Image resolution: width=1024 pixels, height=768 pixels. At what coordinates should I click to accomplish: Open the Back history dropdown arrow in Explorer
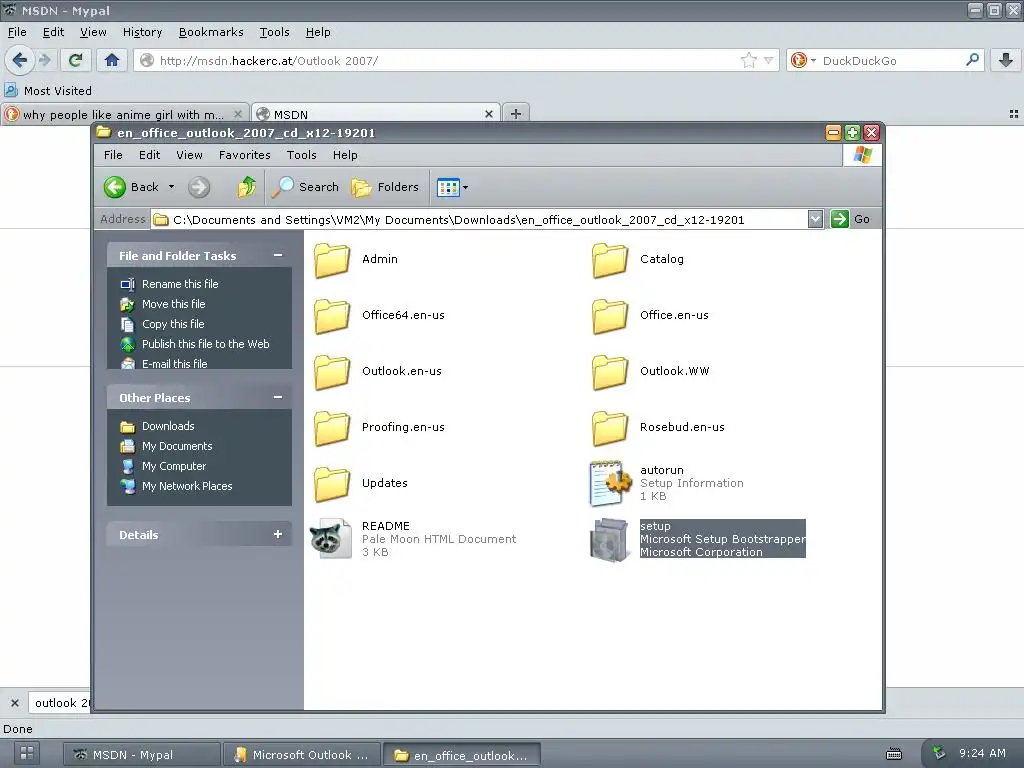[171, 187]
